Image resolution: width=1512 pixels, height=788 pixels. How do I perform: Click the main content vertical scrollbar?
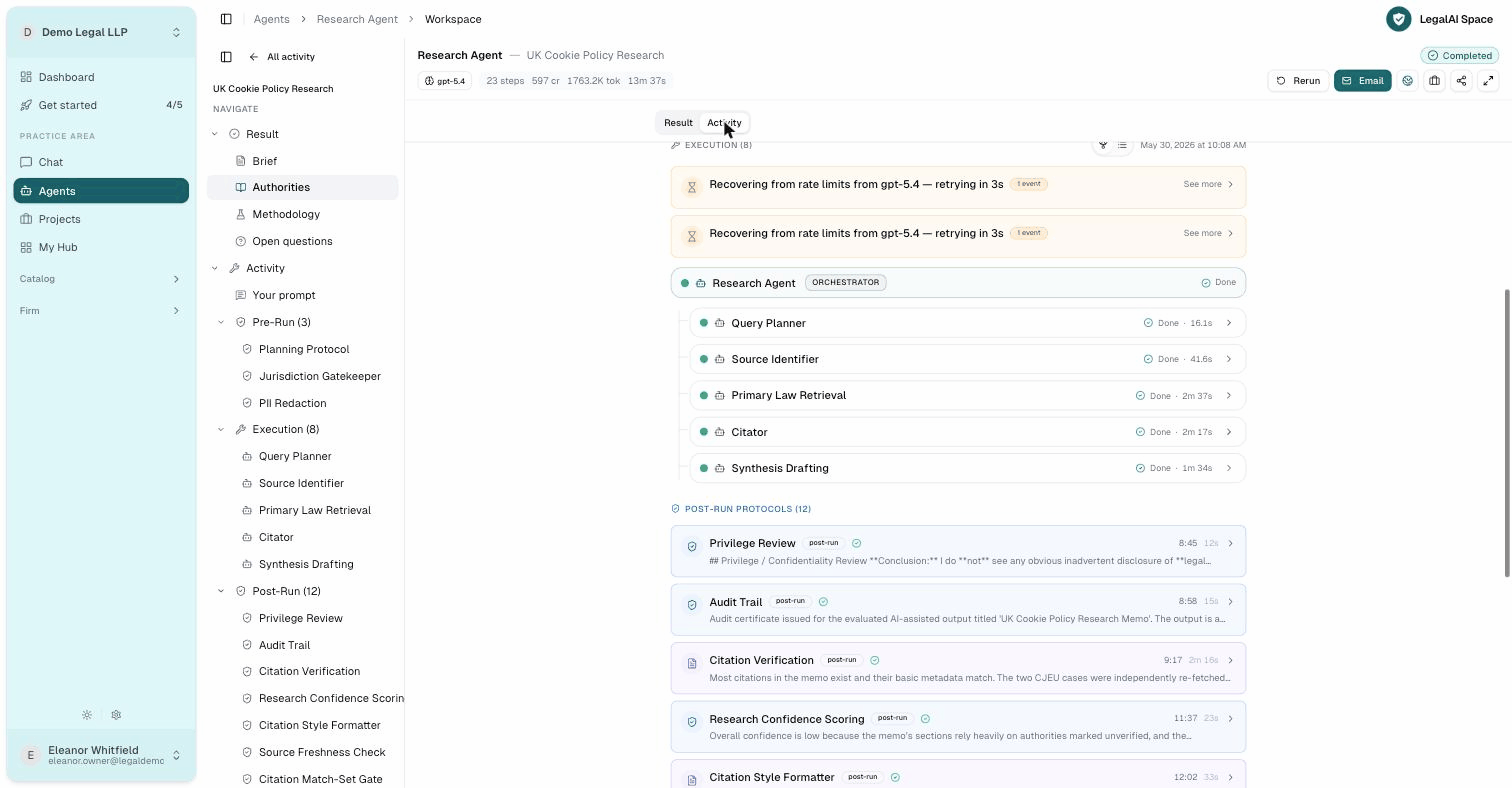[x=1507, y=433]
